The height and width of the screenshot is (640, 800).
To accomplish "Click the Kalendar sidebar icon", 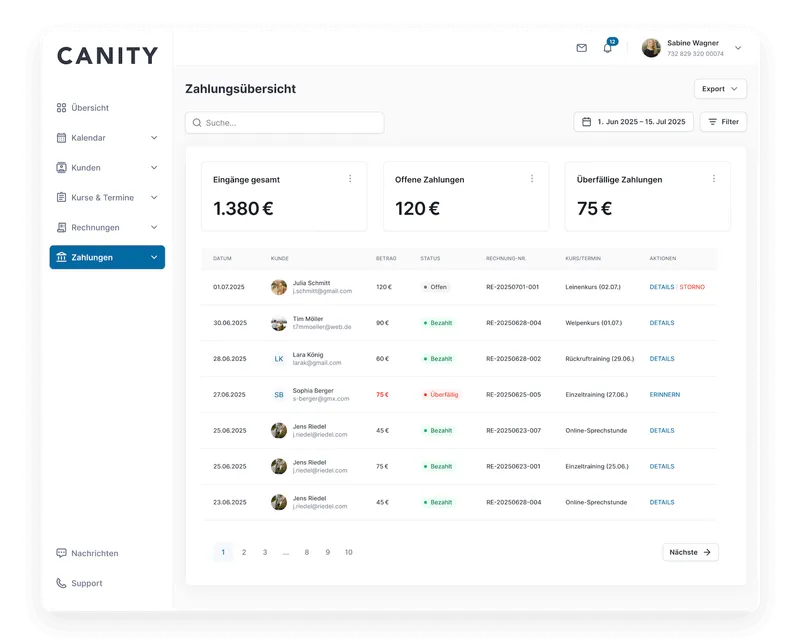I will pos(60,137).
